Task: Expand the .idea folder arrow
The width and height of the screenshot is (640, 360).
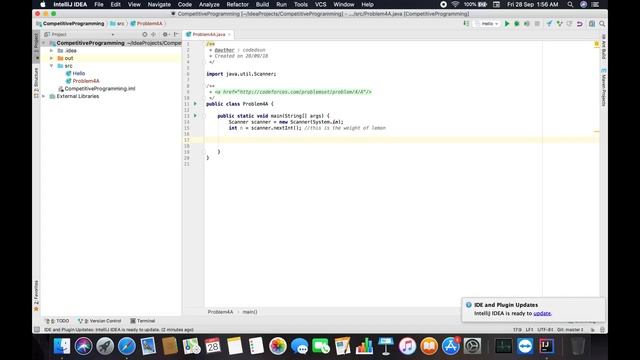Action: (52, 51)
